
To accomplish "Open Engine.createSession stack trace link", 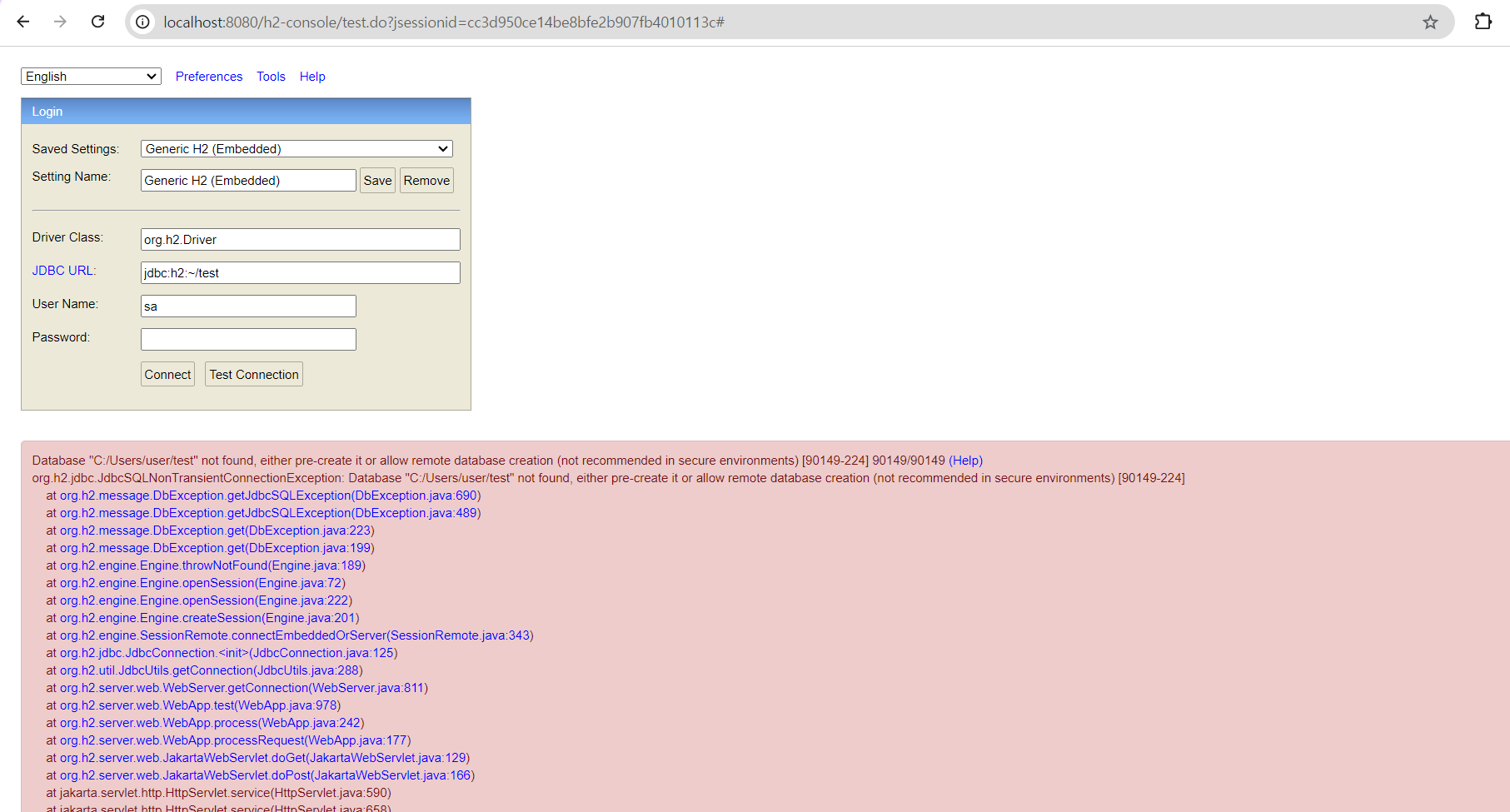I will [209, 618].
